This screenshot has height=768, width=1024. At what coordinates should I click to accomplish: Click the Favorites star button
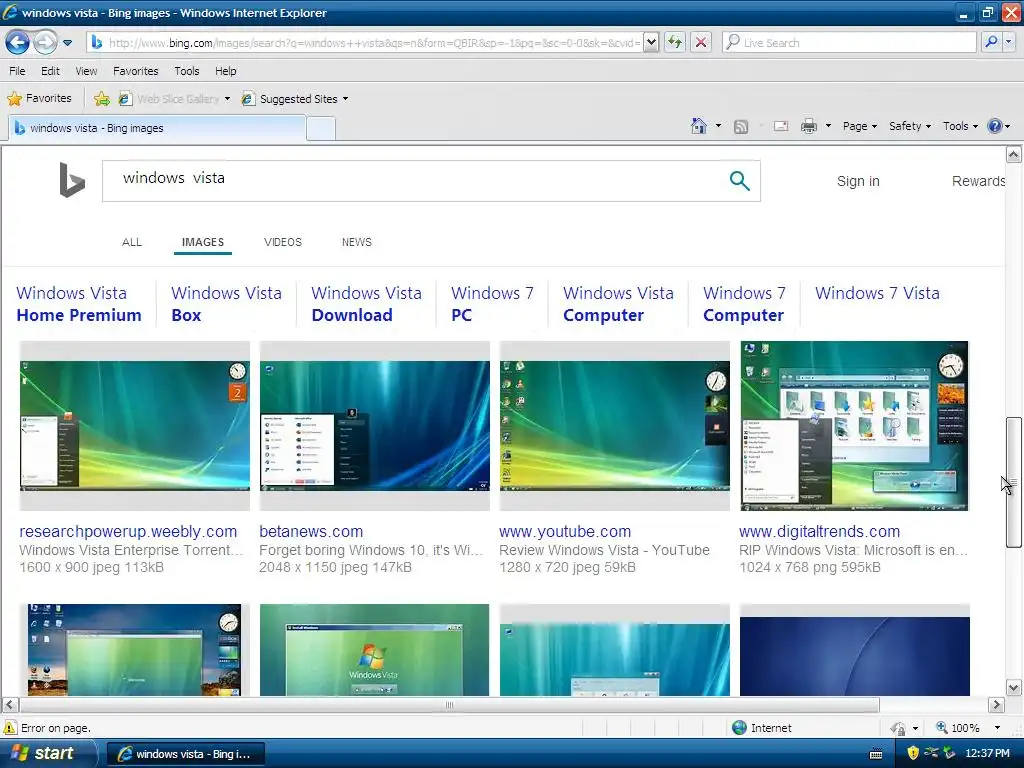[39, 99]
